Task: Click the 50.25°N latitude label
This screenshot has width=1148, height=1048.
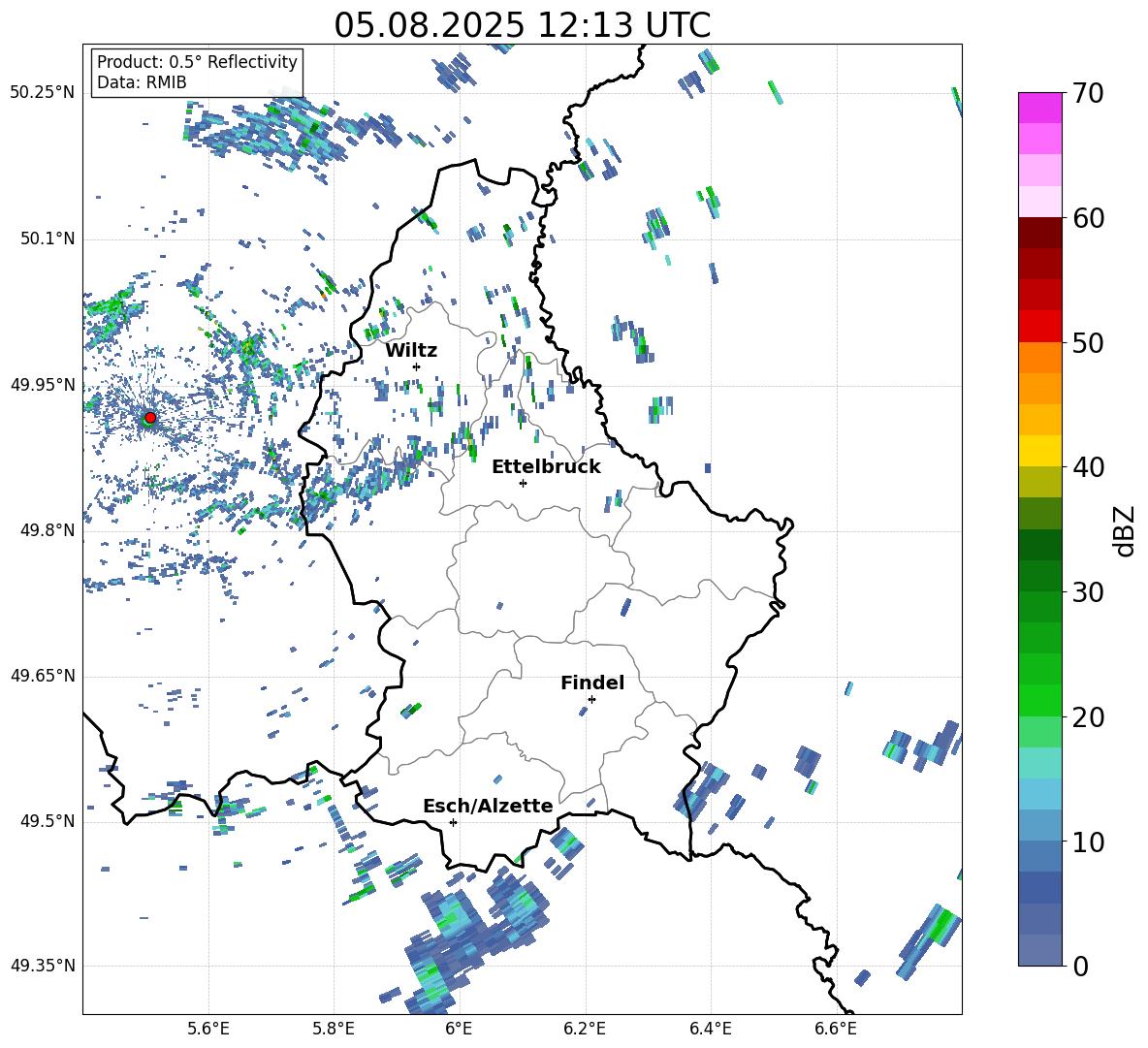Action: point(43,93)
